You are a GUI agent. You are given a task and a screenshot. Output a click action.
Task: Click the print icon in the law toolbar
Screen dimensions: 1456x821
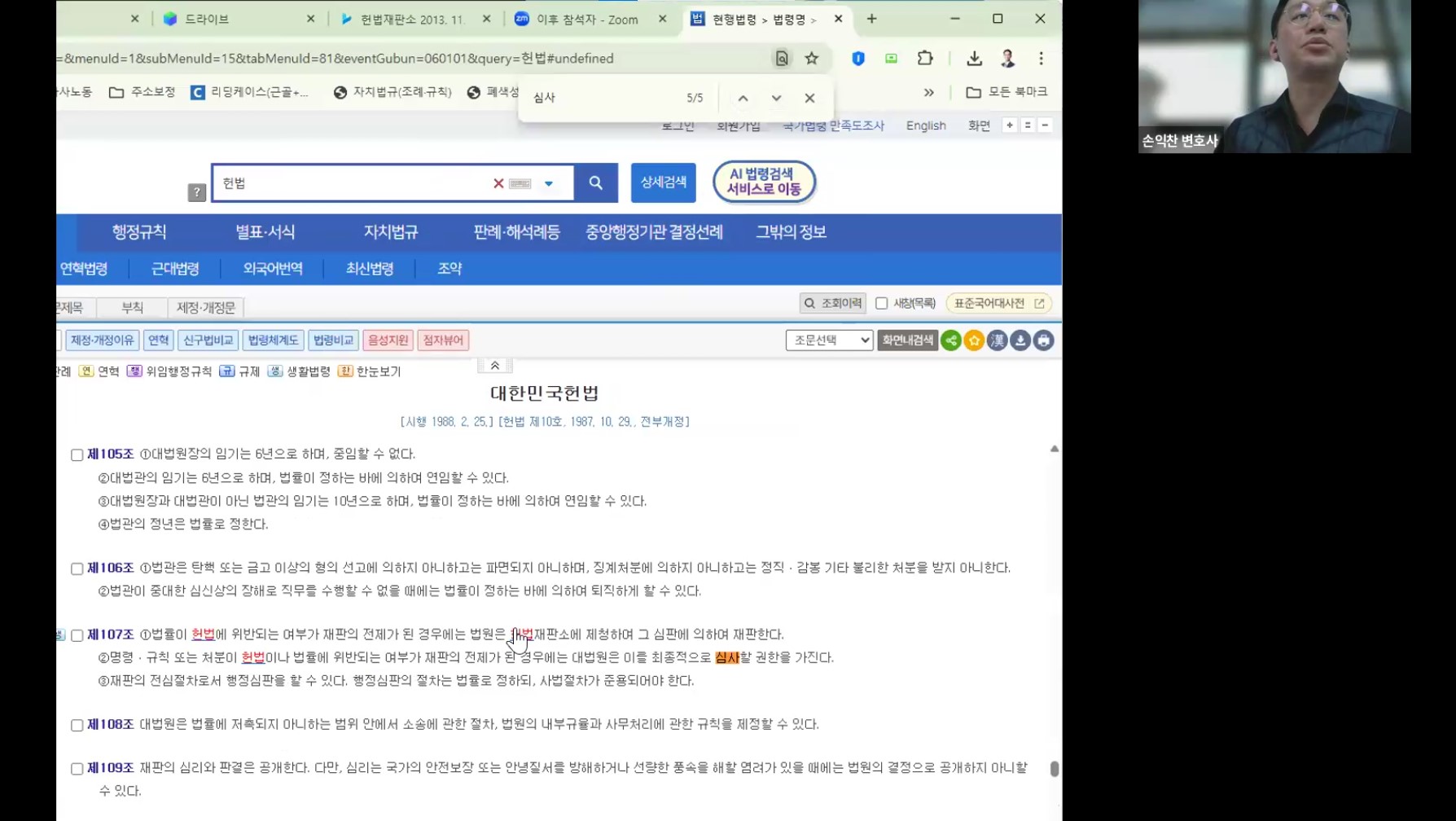[x=1043, y=340]
